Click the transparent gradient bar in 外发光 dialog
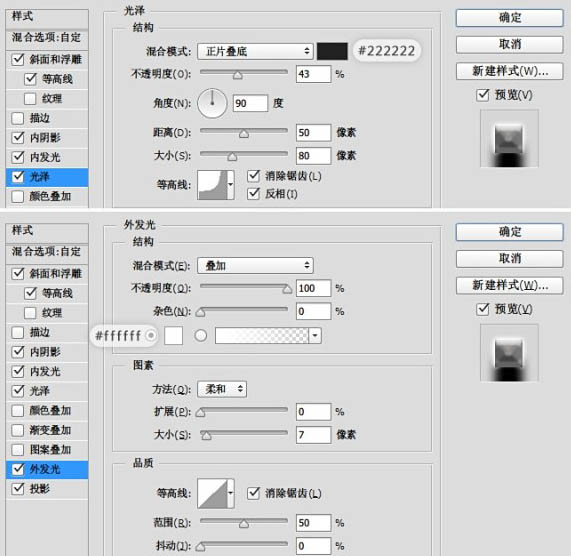The width and height of the screenshot is (571, 556). tap(262, 335)
